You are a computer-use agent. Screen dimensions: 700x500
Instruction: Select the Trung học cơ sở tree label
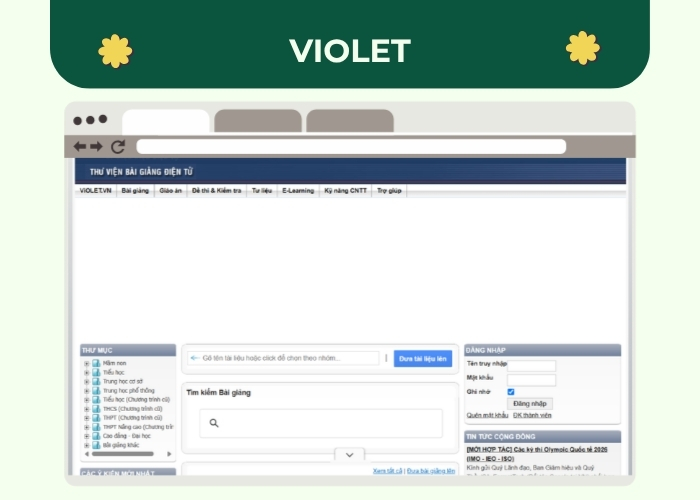coord(123,382)
